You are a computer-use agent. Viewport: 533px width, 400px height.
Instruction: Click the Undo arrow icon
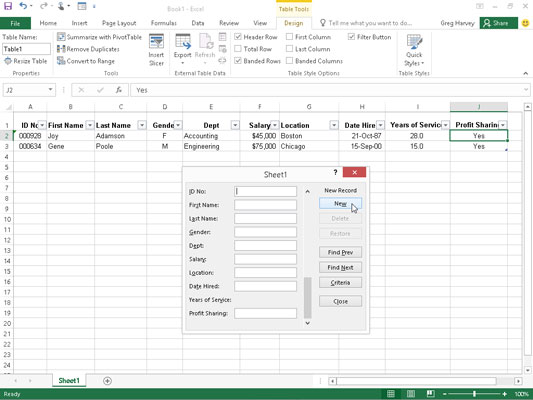pos(23,6)
